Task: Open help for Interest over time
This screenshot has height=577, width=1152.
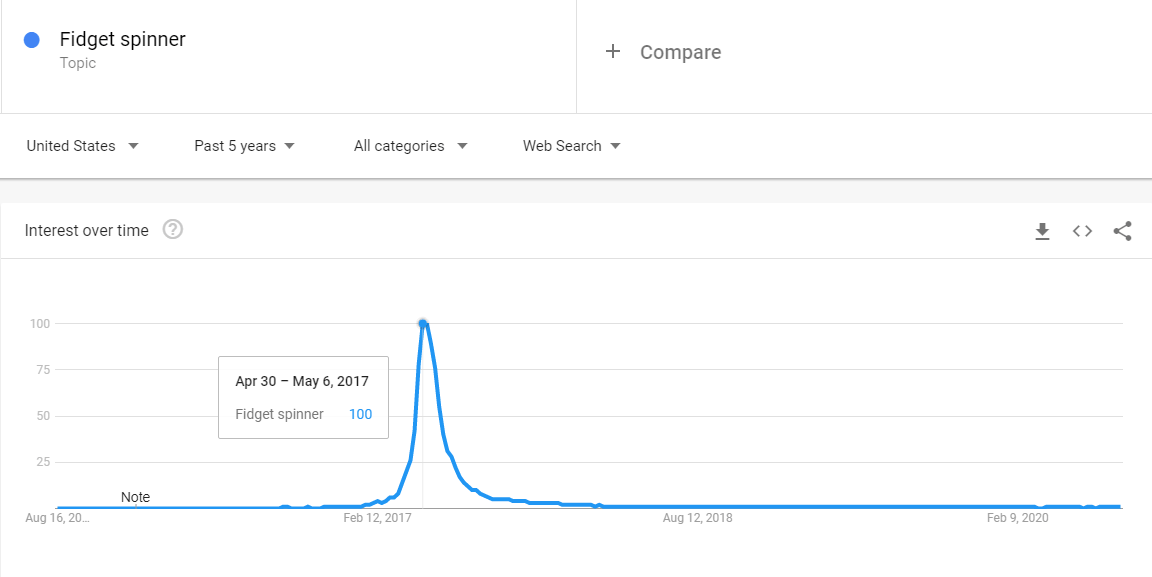Action: point(173,230)
